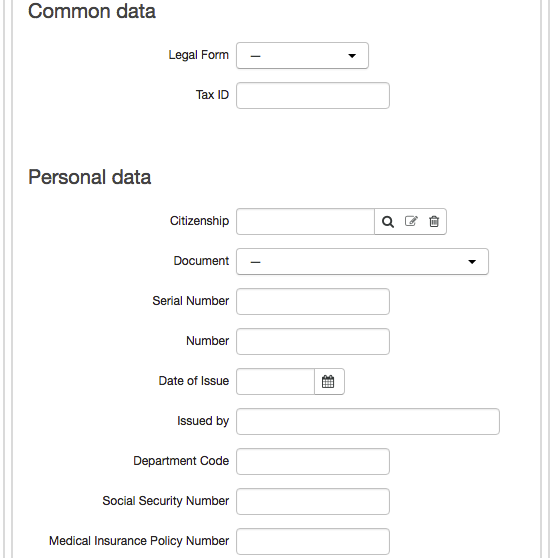Click the Legal Form dropdown arrow
This screenshot has height=558, width=553.
pyautogui.click(x=352, y=56)
